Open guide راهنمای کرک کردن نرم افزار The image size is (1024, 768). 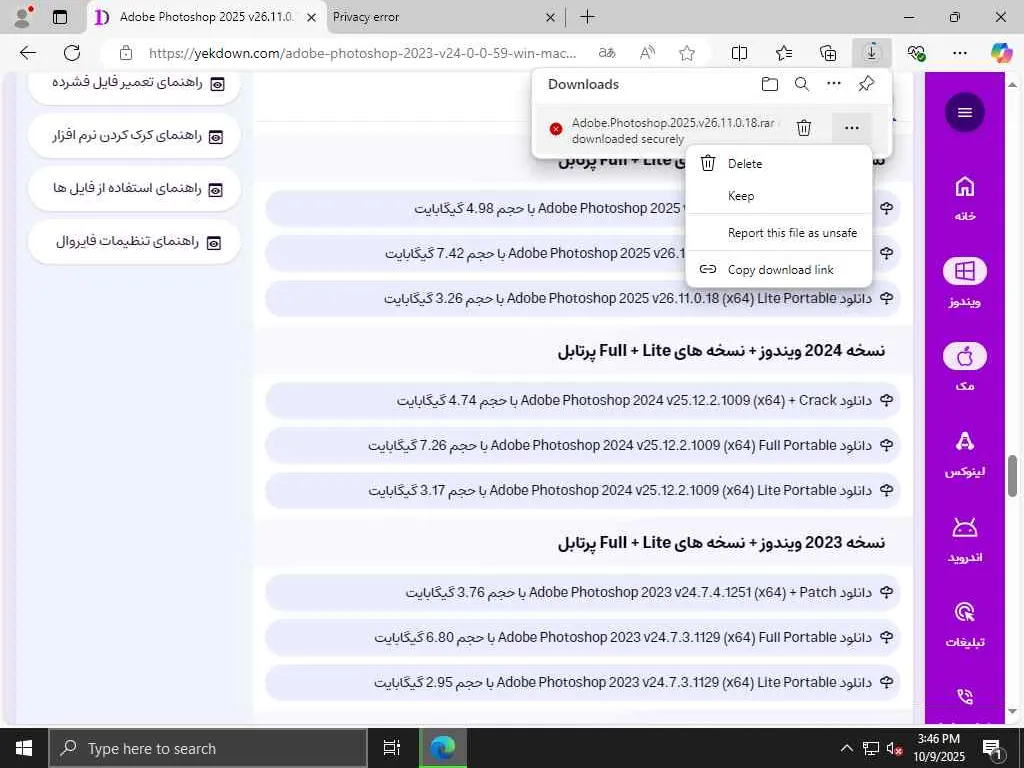[x=135, y=136]
